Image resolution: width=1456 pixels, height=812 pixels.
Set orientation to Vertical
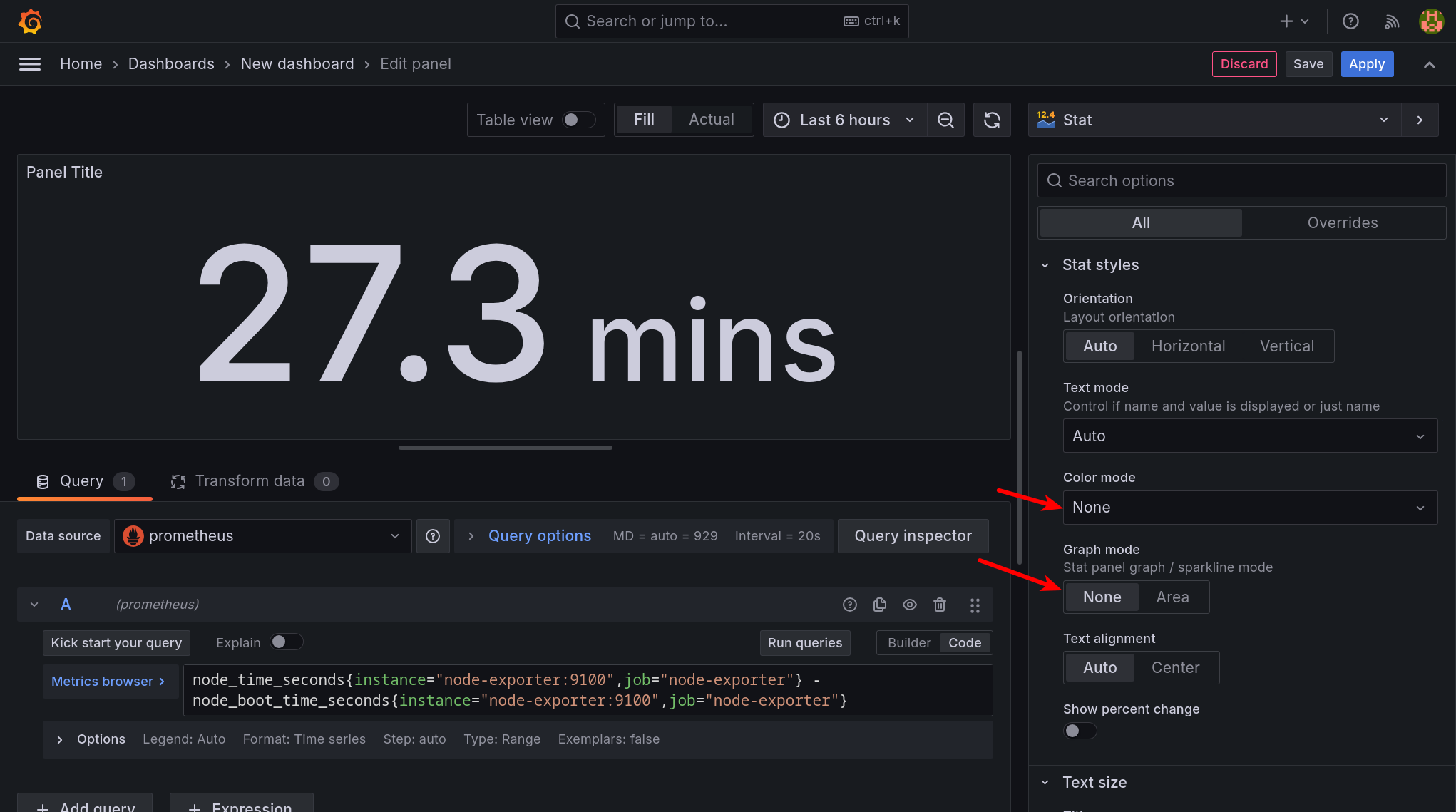tap(1287, 346)
